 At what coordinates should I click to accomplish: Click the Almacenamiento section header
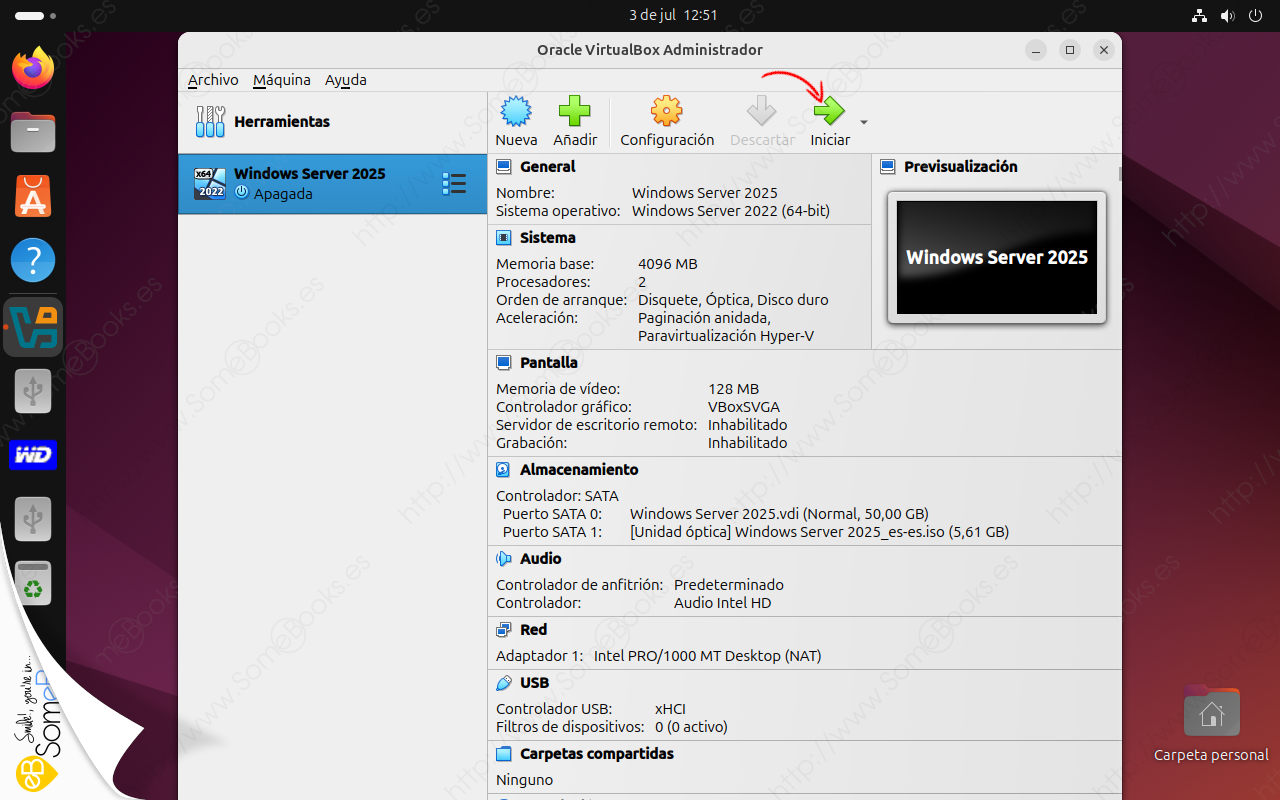click(578, 469)
